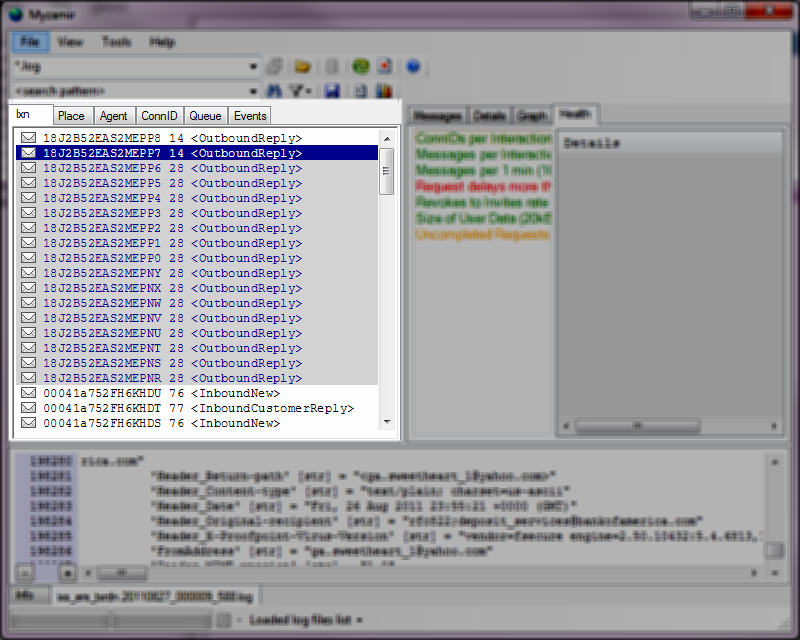Select the 00041a752FH6KHDT InboundCustomerReply entry
800x640 pixels.
198,408
